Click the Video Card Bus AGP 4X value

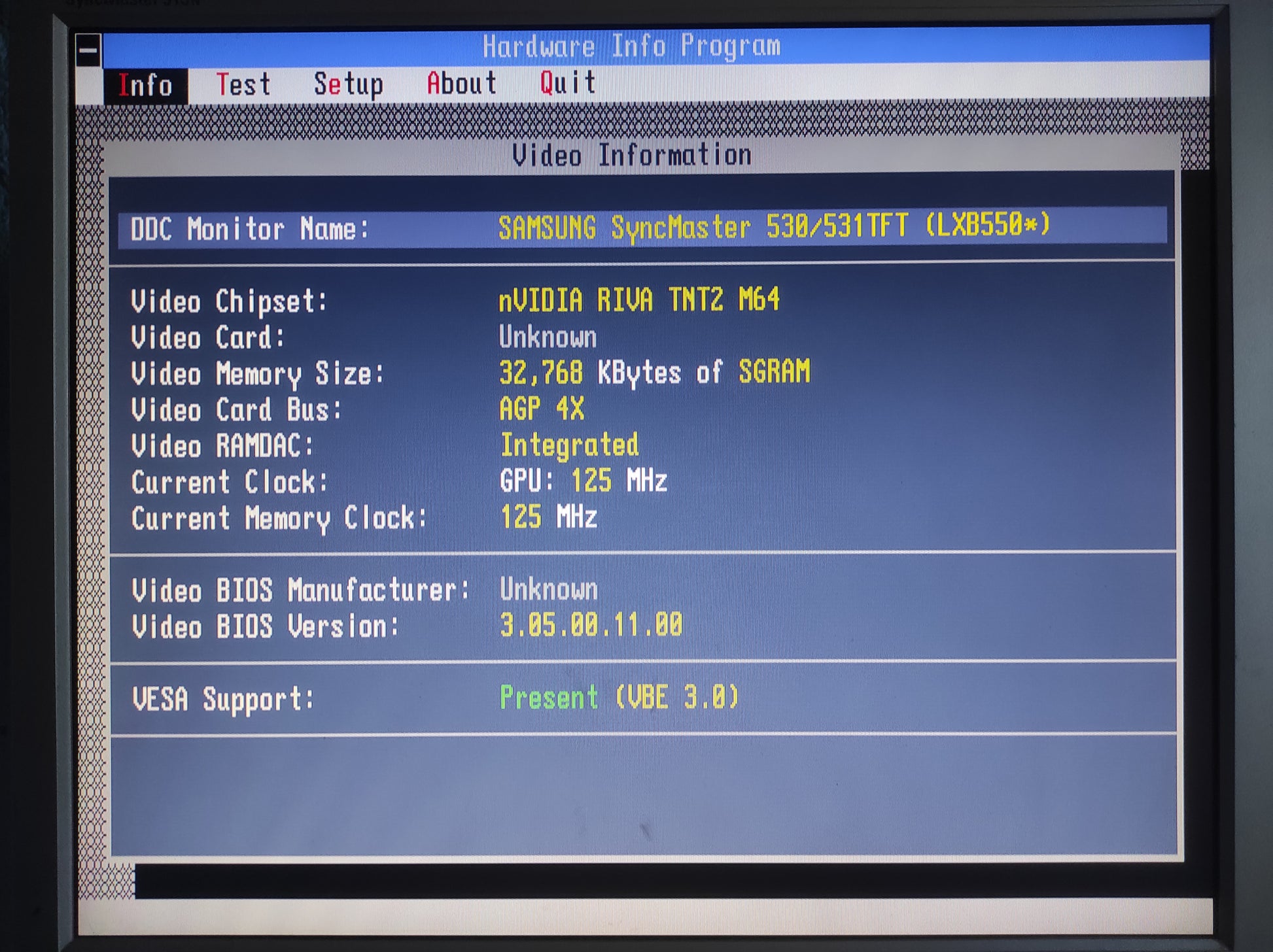click(x=542, y=409)
